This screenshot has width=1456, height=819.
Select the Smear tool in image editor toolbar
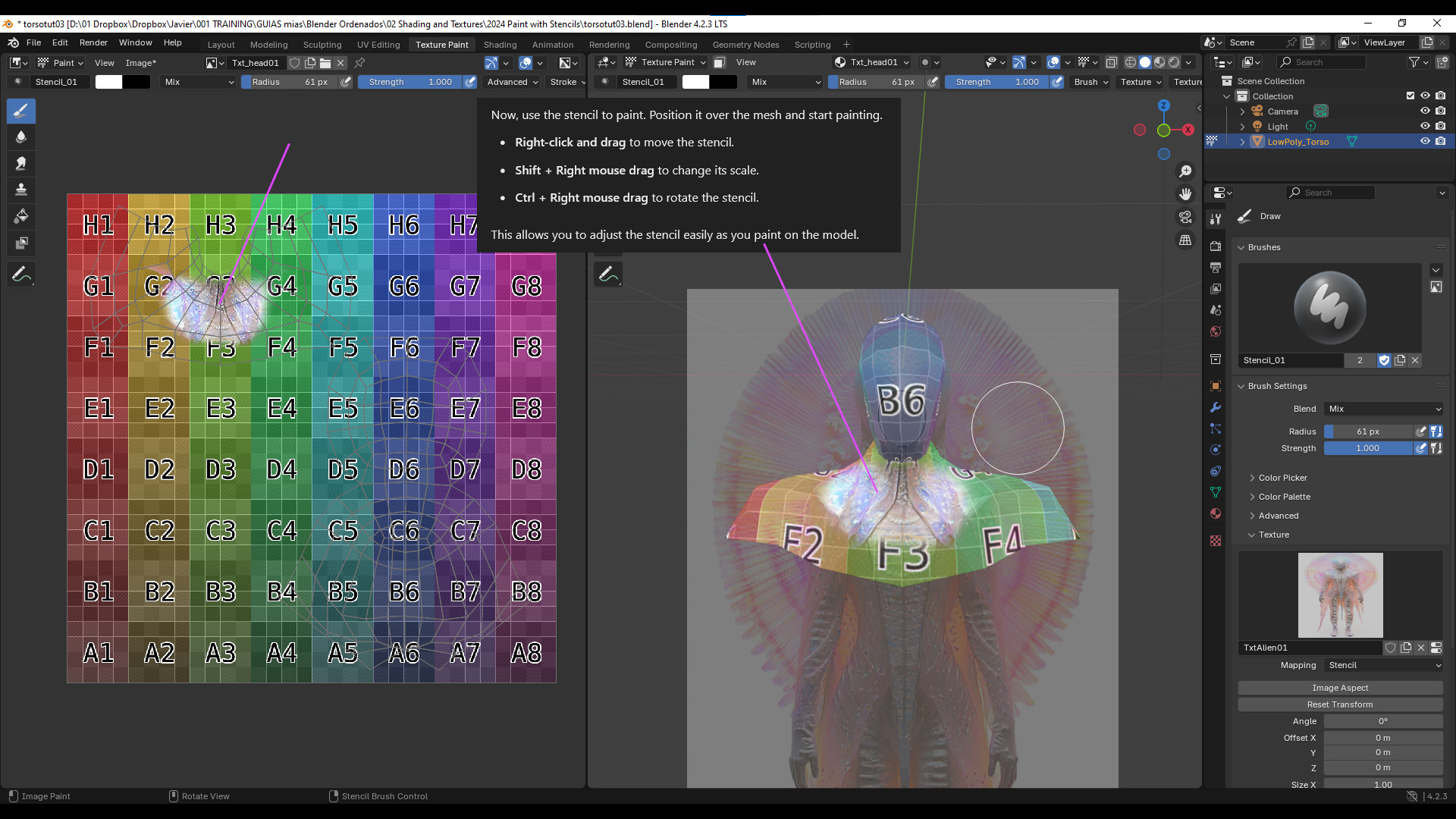21,163
